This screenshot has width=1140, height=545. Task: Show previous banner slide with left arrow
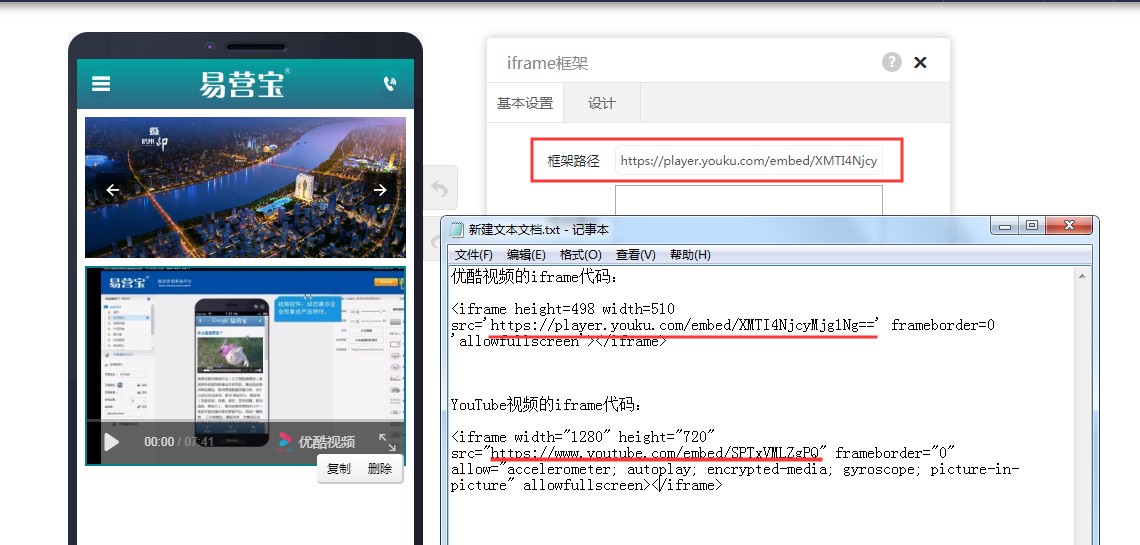pyautogui.click(x=113, y=190)
